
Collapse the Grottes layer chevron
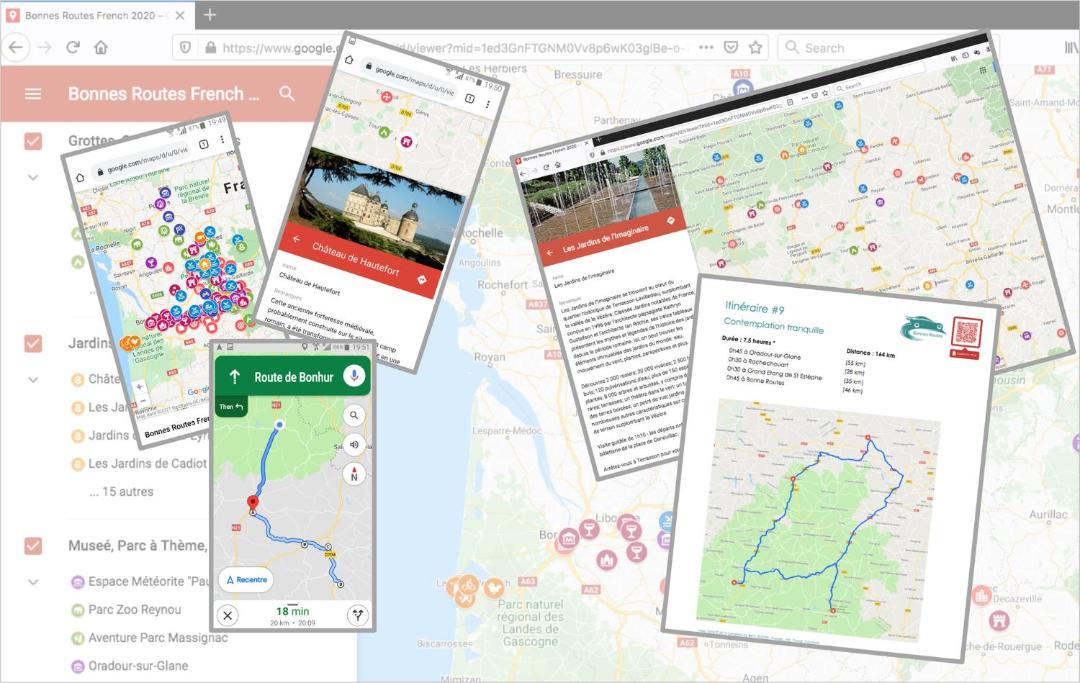coord(33,177)
